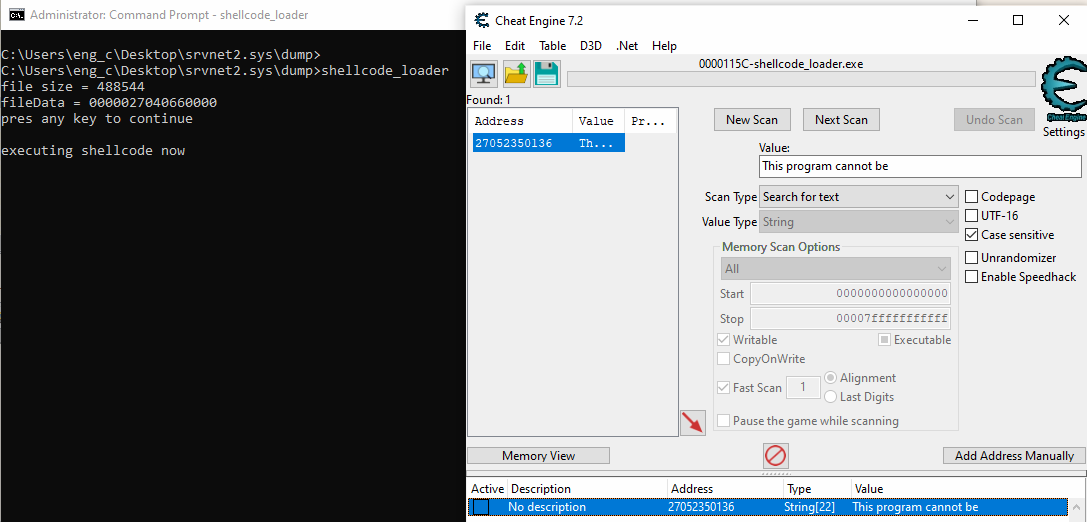Click executing shellcode now line in Command Prompt

point(93,150)
